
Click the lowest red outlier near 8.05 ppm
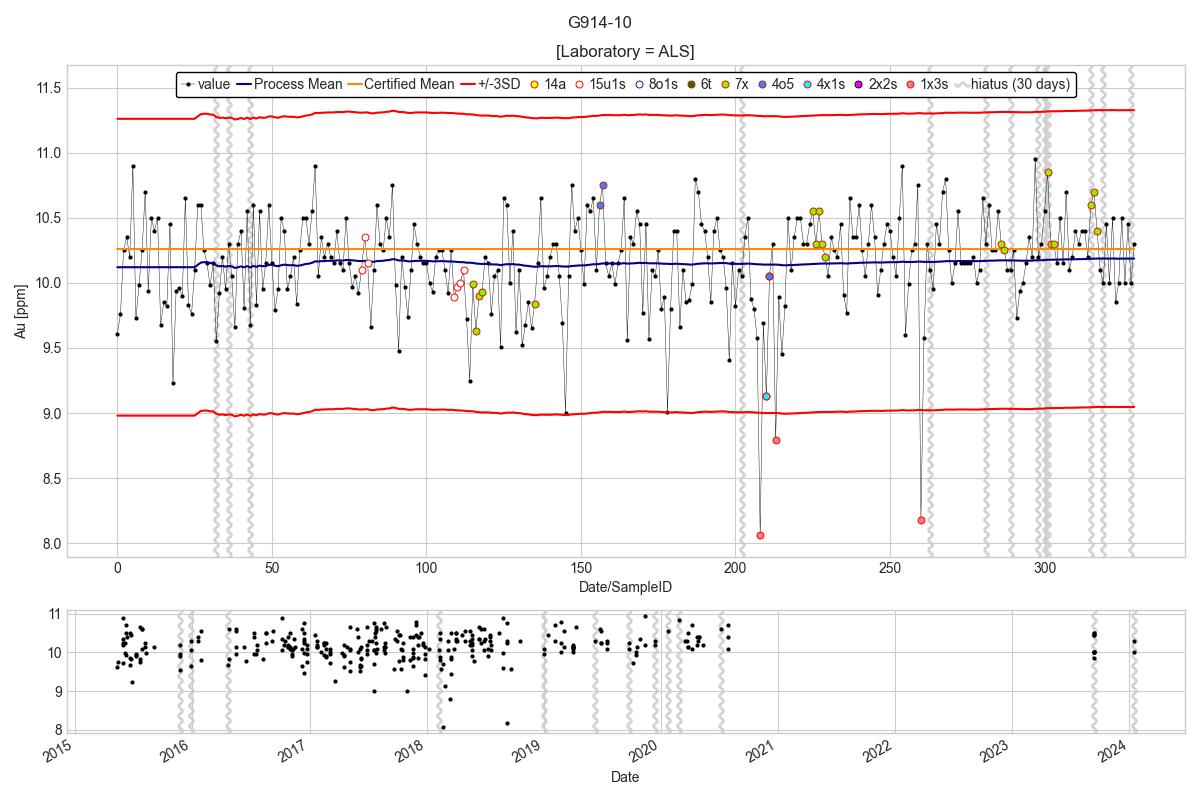click(x=760, y=535)
